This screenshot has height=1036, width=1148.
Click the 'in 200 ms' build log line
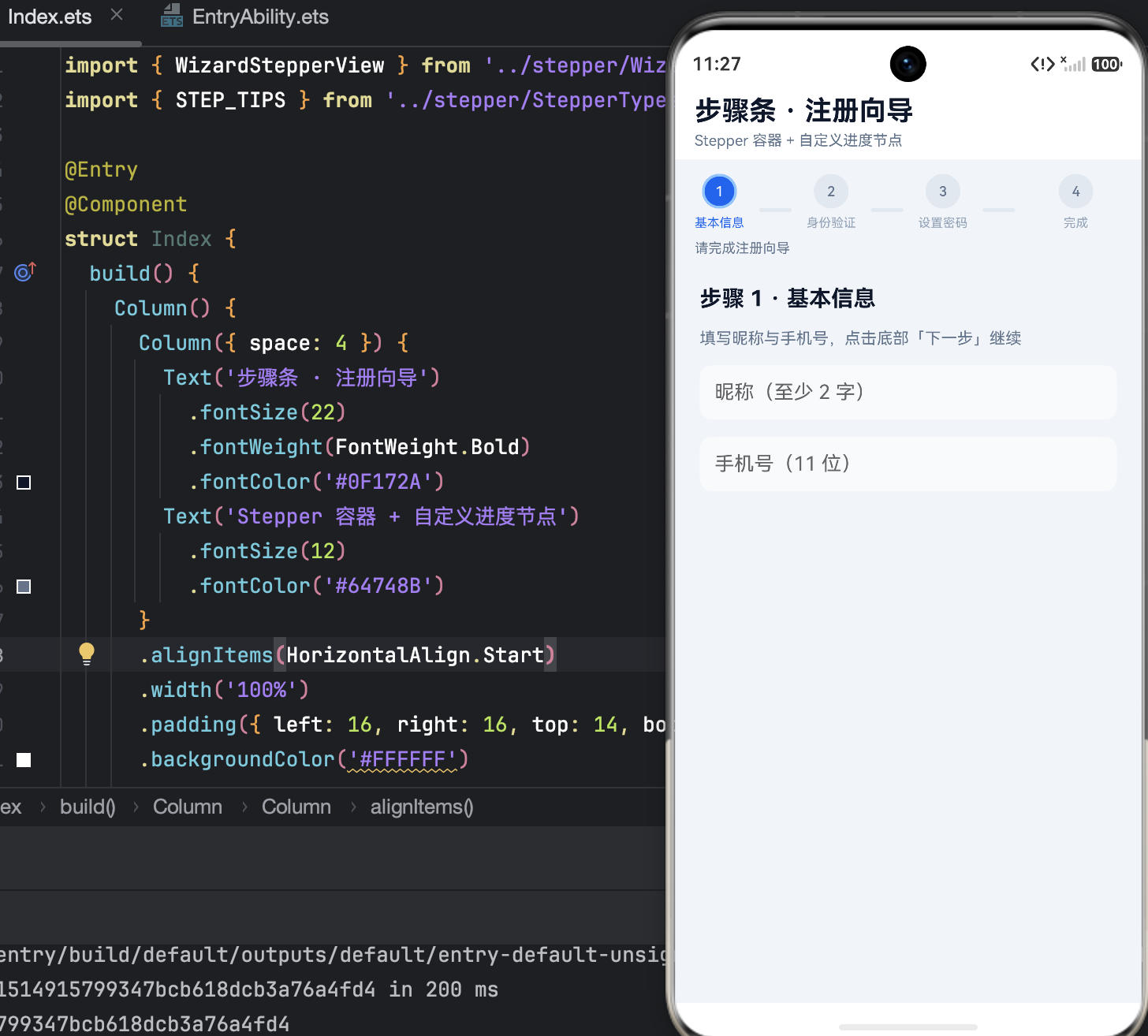(249, 989)
